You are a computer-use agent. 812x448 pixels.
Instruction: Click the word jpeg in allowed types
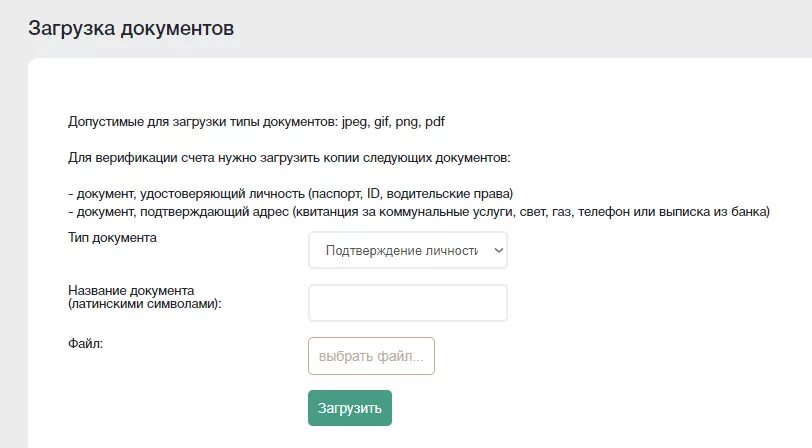355,122
